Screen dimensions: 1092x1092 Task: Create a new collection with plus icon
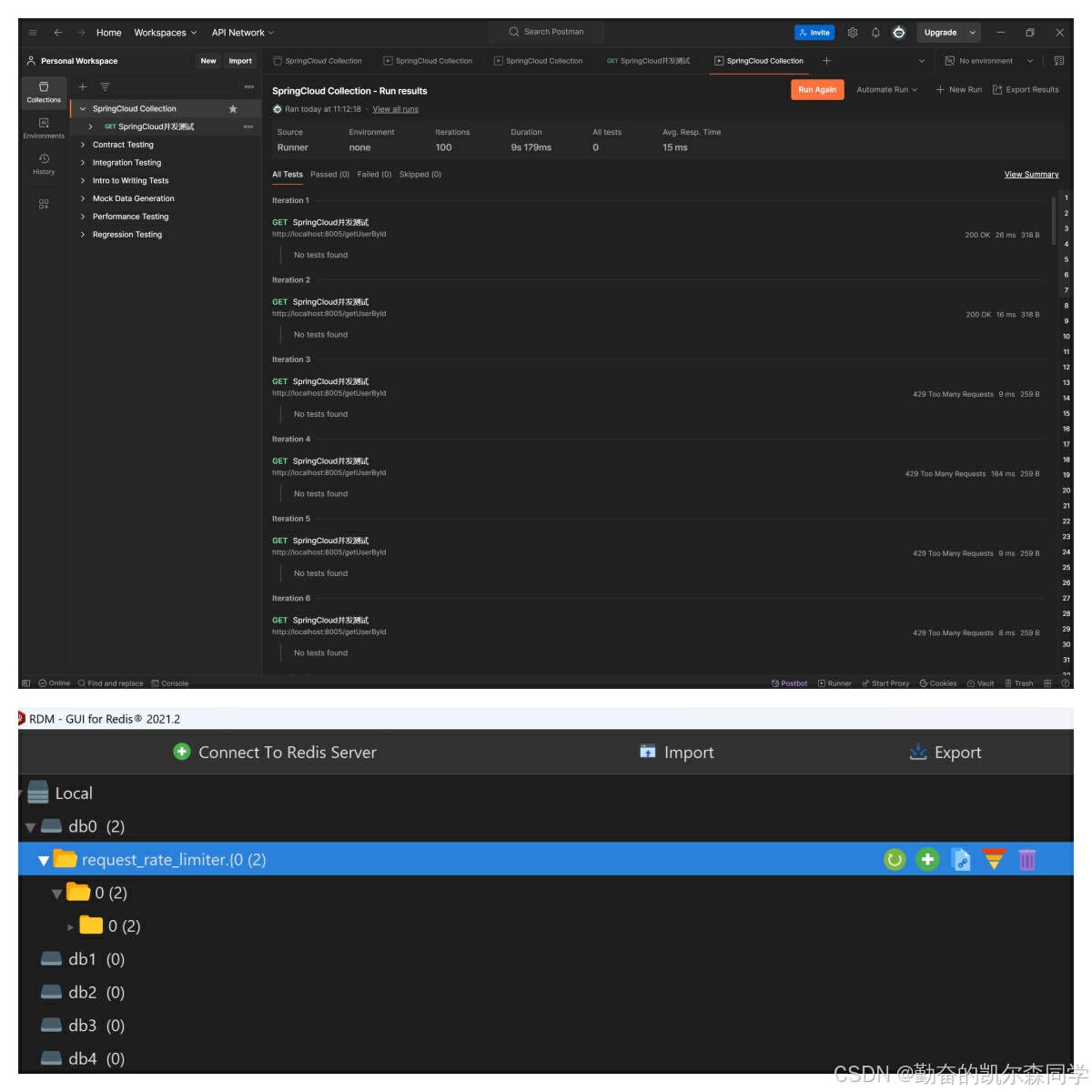click(x=83, y=86)
